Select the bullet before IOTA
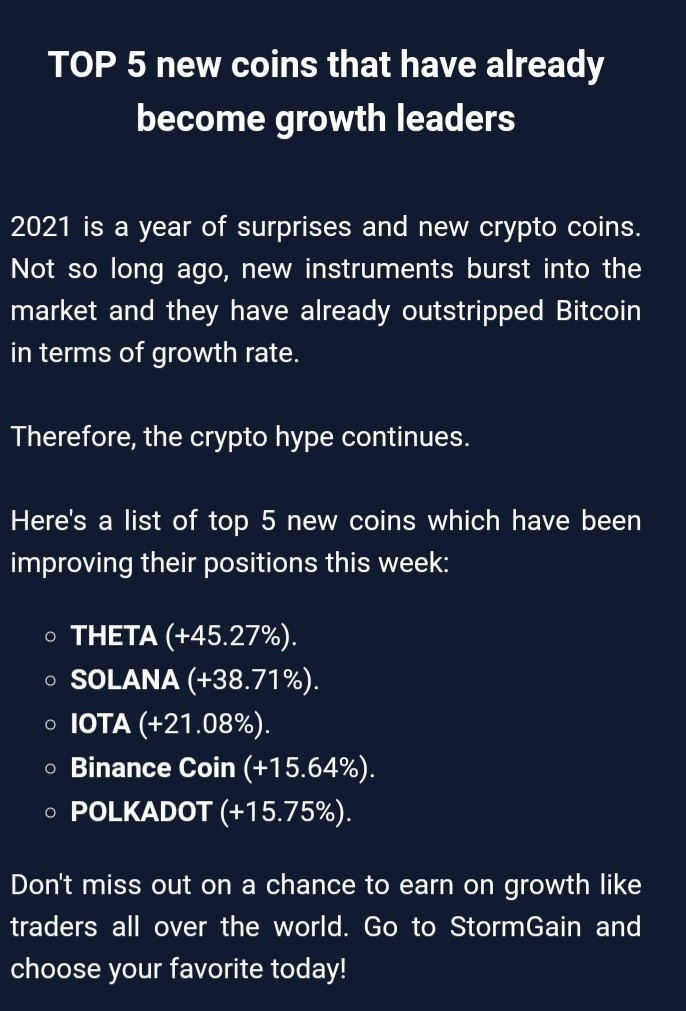 [x=51, y=725]
